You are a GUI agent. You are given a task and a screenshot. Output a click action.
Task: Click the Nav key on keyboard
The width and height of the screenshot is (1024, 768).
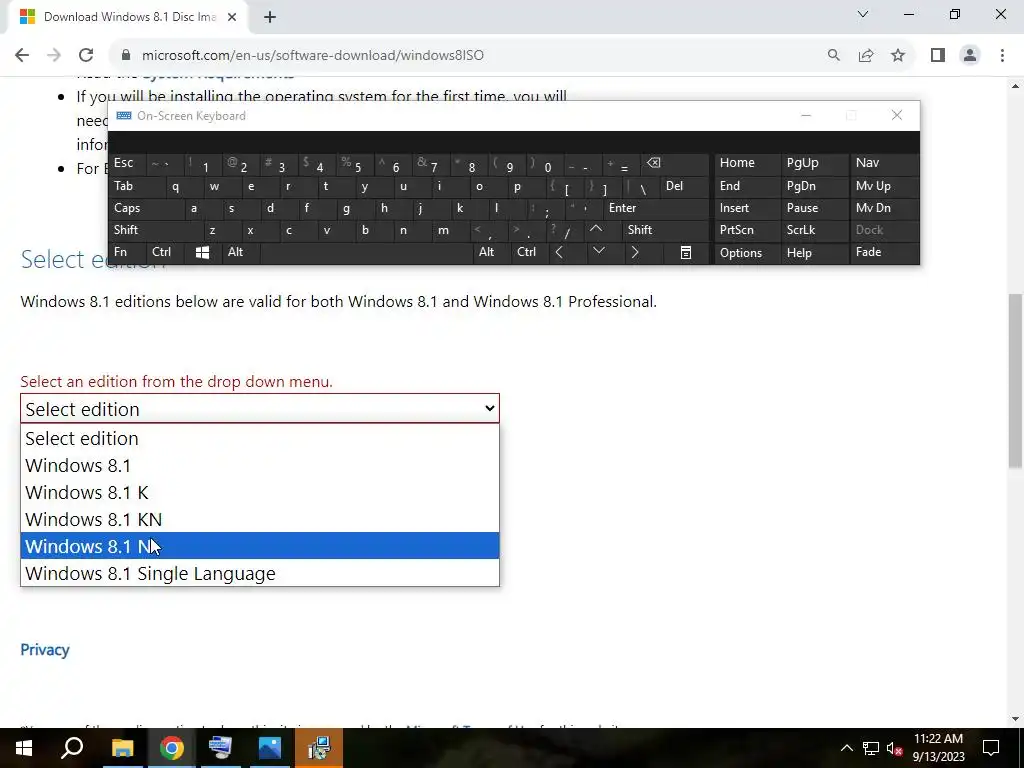pyautogui.click(x=883, y=163)
